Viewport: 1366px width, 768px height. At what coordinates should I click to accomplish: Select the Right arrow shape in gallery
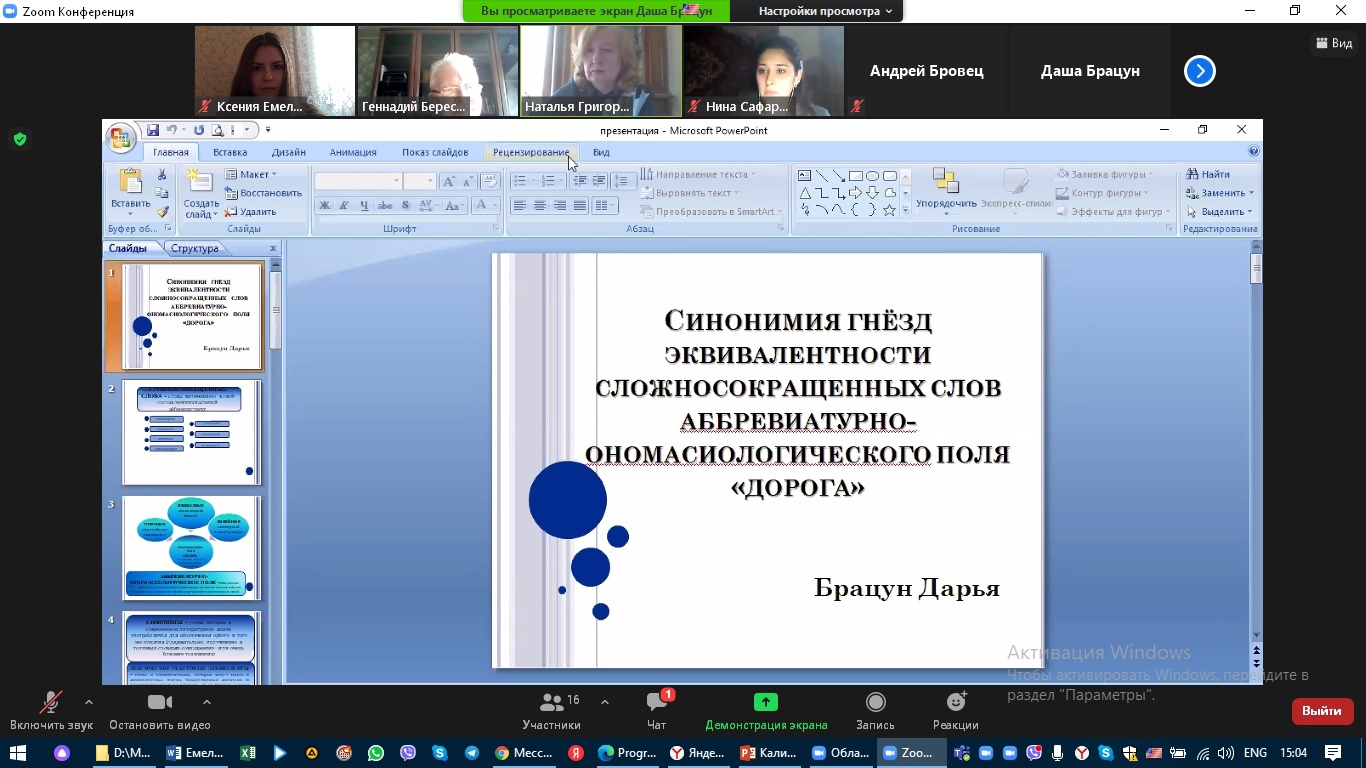click(x=855, y=193)
